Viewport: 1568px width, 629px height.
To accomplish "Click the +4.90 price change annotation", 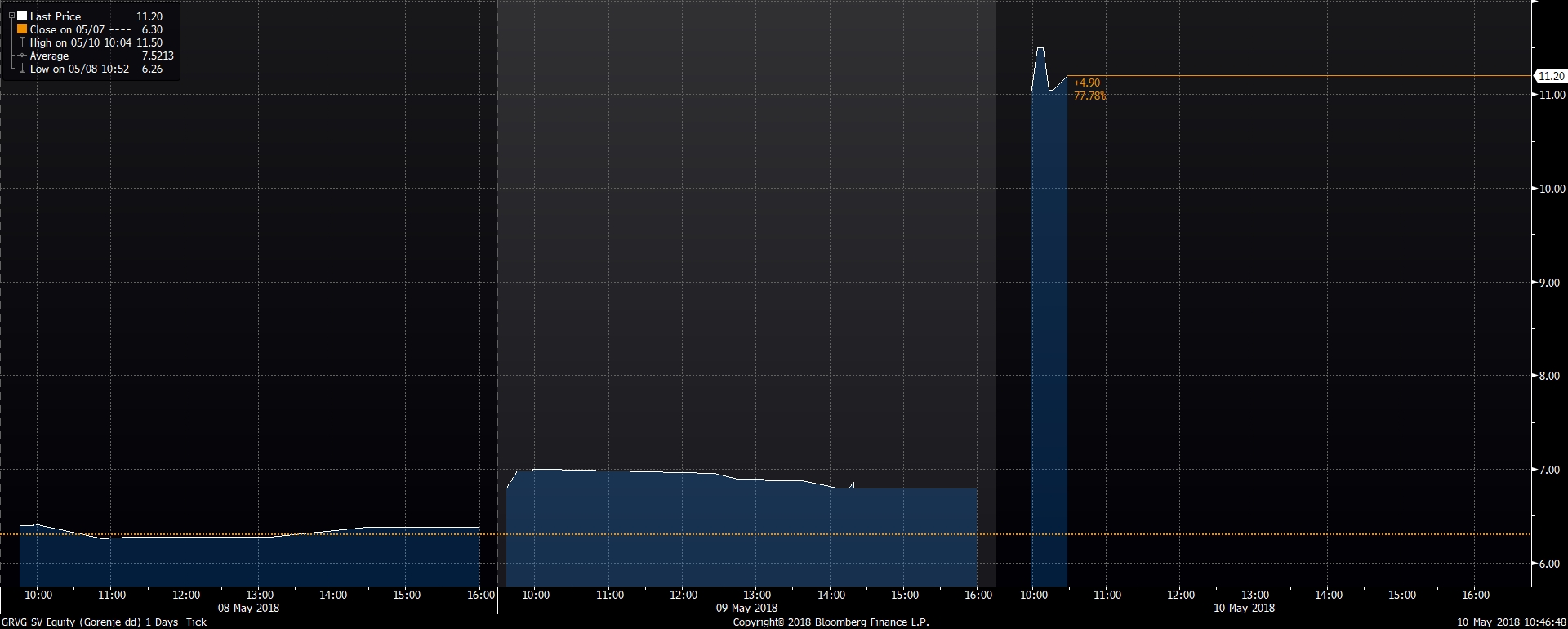I will click(1087, 83).
